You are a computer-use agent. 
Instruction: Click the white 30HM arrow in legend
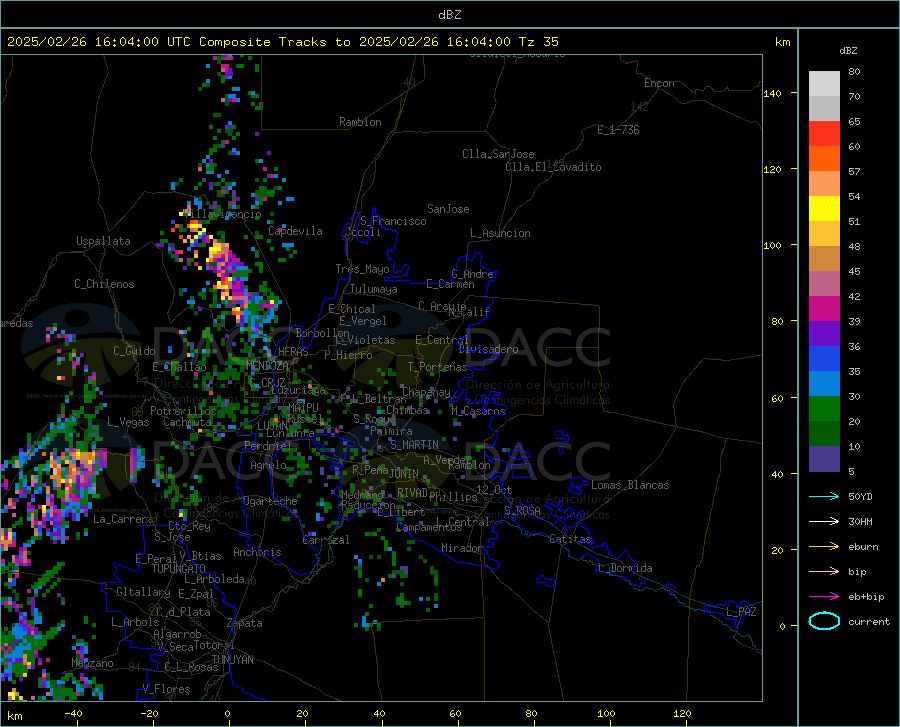tap(824, 522)
